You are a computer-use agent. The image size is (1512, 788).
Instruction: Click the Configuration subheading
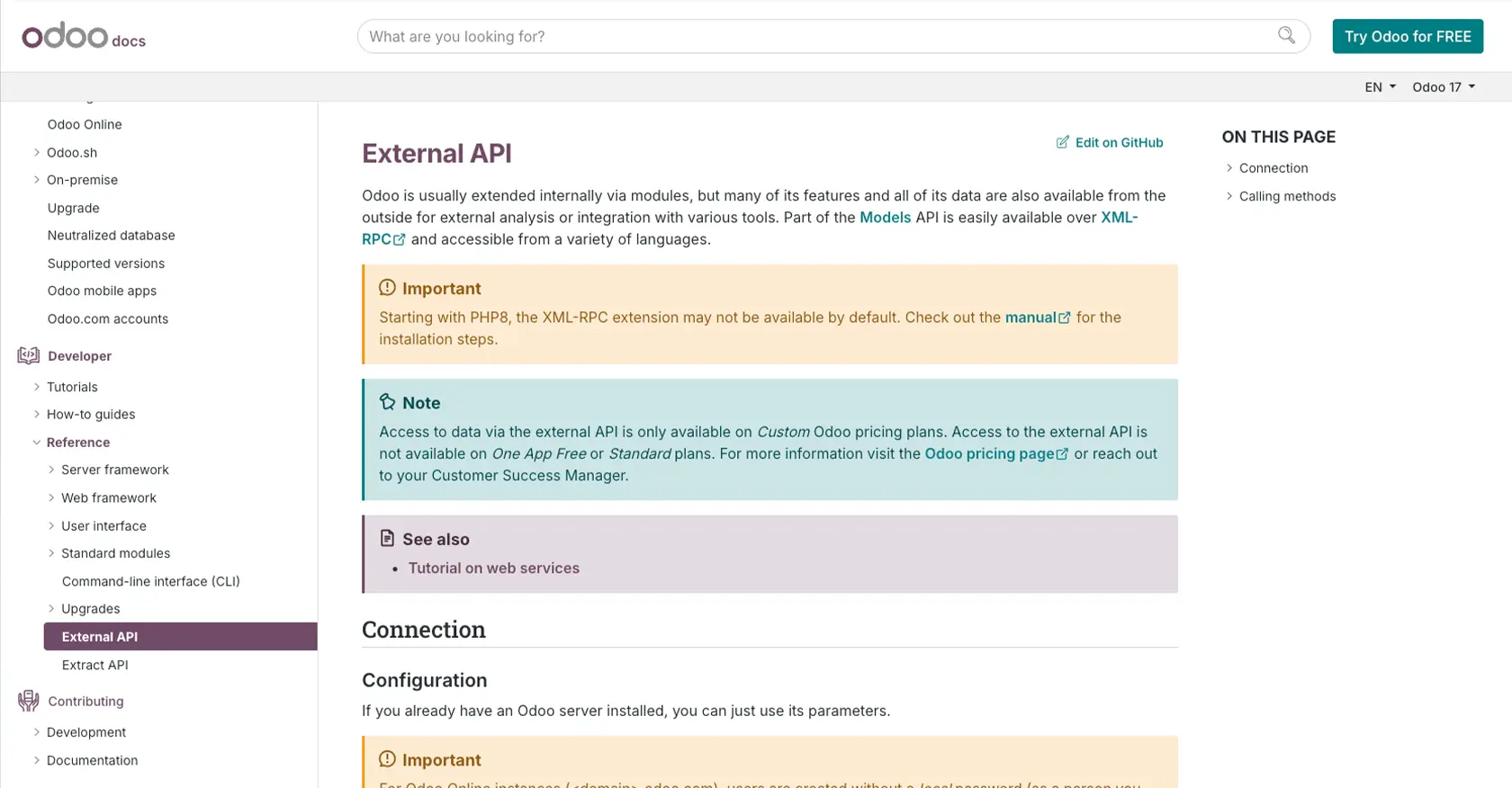(425, 680)
